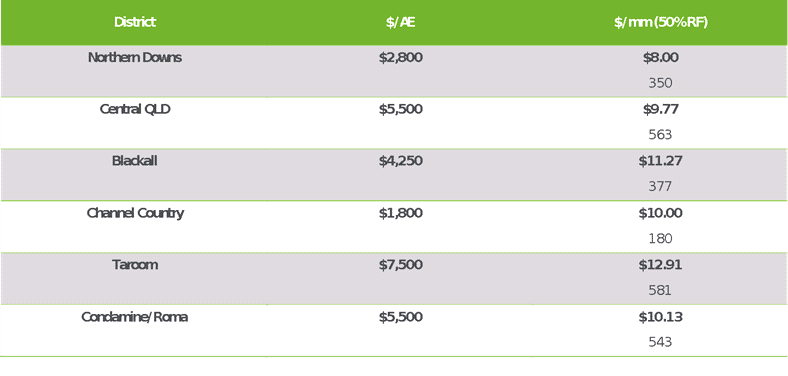Click the District column header

135,22
